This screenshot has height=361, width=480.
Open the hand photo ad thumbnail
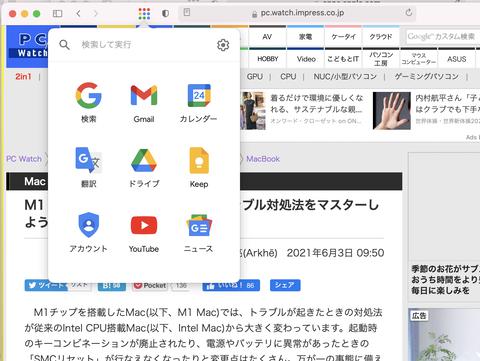coord(392,111)
